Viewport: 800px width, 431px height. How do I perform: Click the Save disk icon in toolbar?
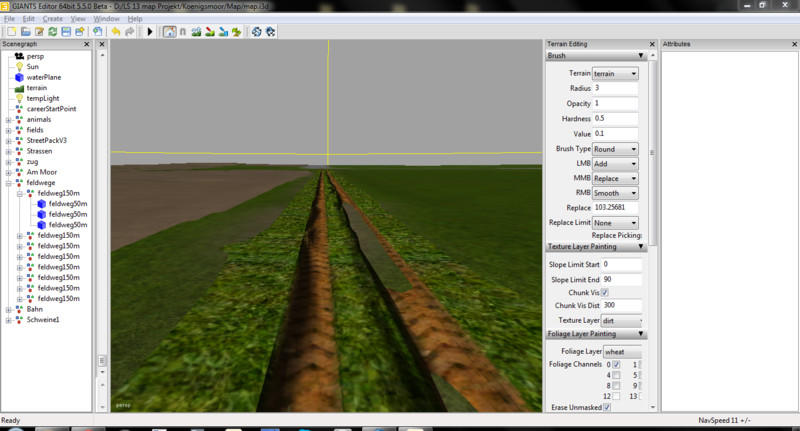[x=66, y=32]
